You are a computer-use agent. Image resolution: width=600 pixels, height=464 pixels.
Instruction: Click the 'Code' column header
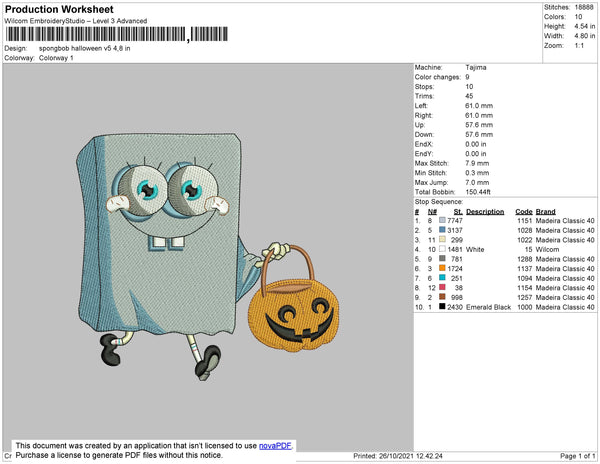[523, 212]
